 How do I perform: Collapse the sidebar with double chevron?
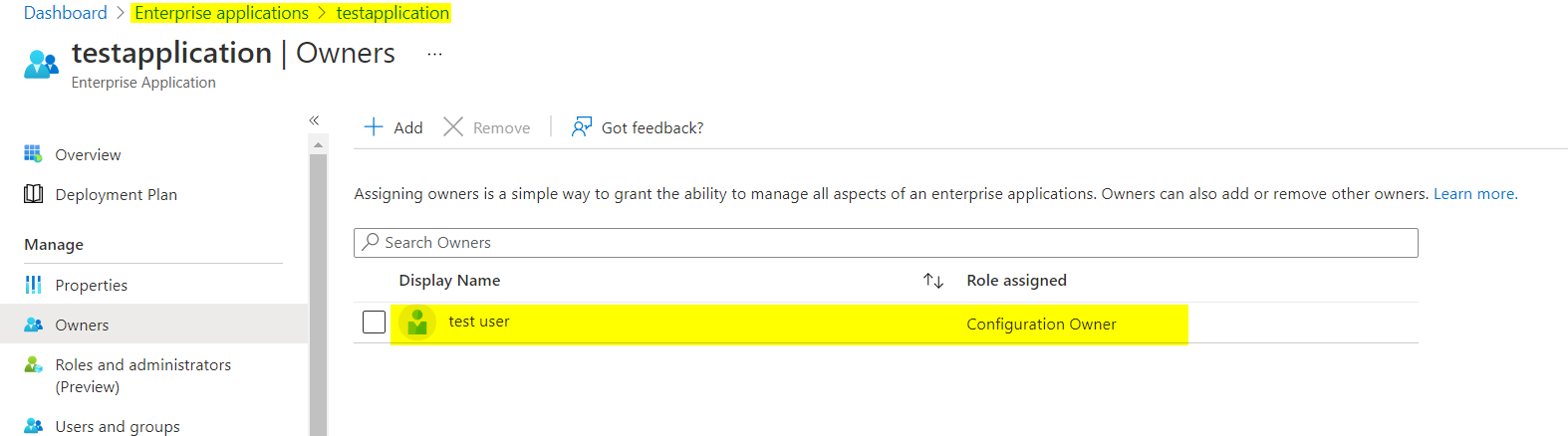click(314, 120)
